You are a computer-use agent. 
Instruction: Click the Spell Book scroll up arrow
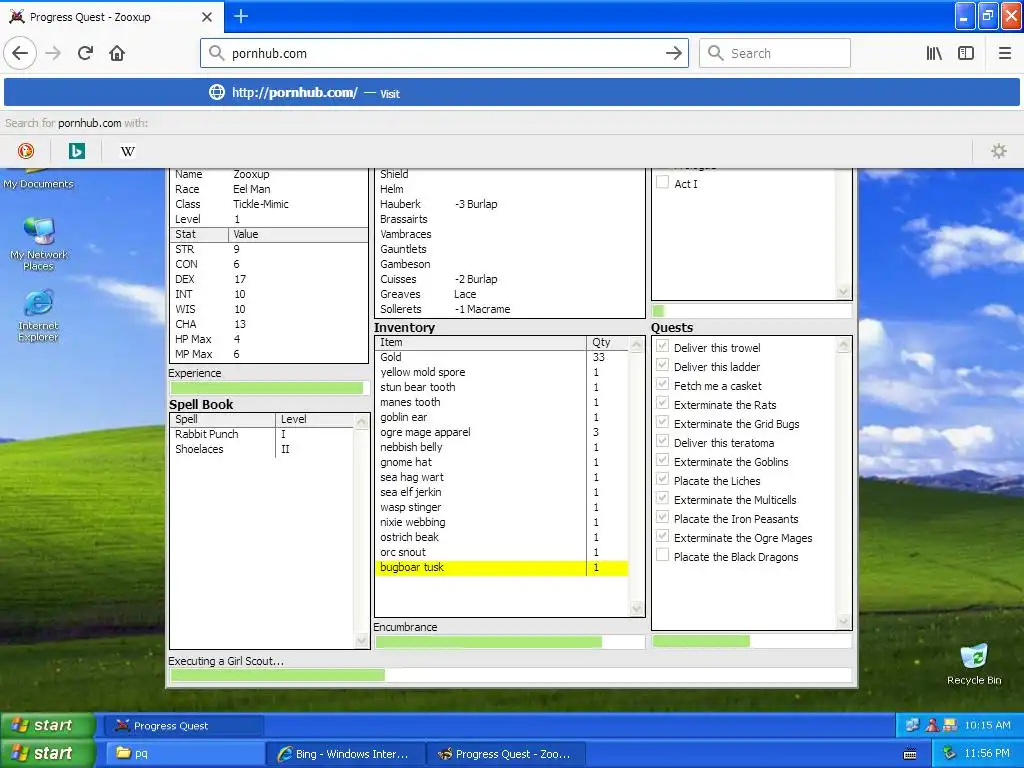pyautogui.click(x=362, y=421)
